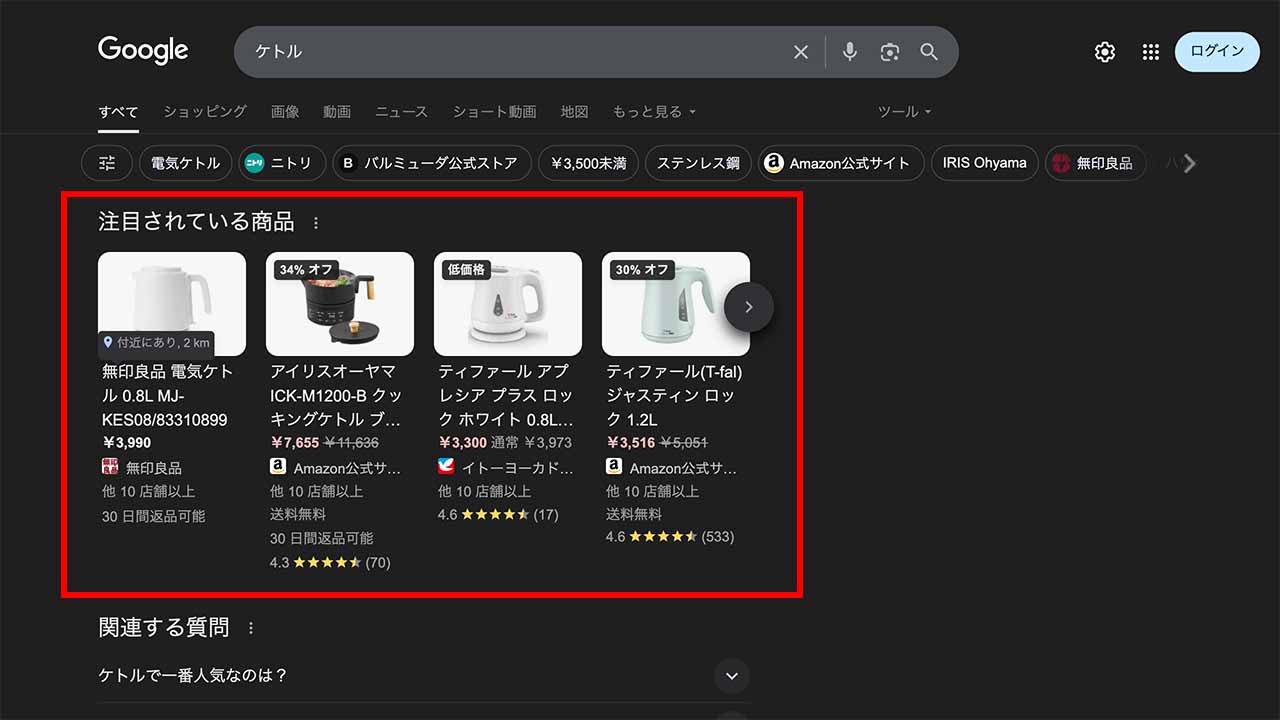Screen dimensions: 1280x720
Task: Select the 電気ケトル filter chip
Action: click(x=185, y=163)
